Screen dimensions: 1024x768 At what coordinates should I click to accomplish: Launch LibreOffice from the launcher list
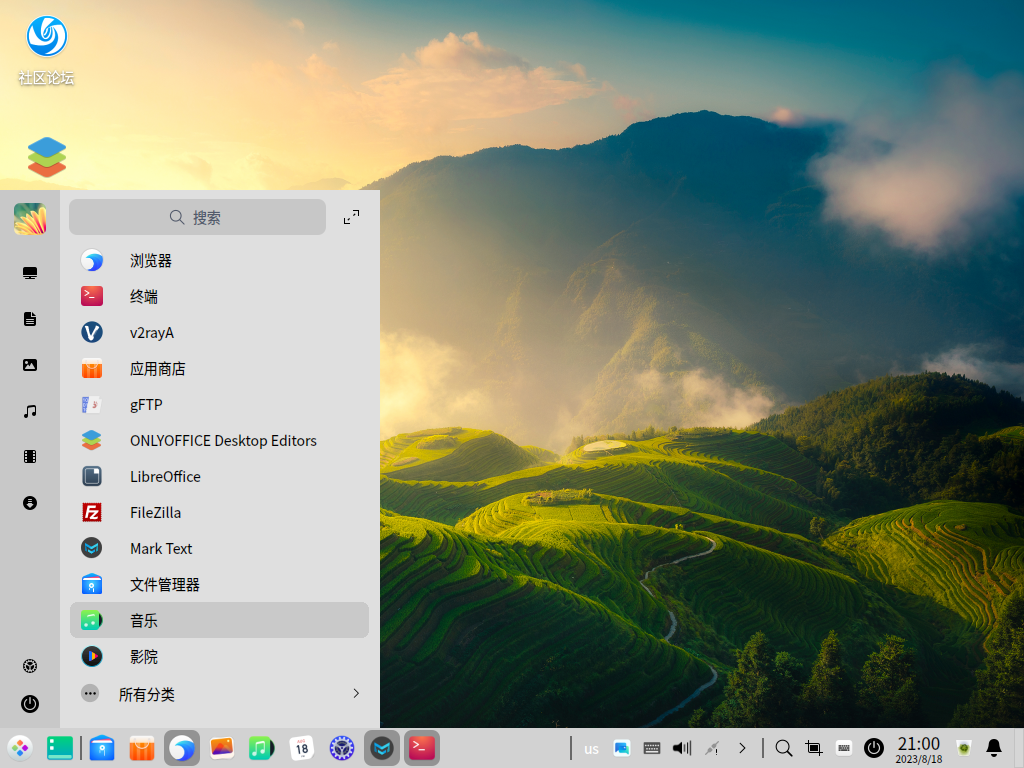point(219,476)
